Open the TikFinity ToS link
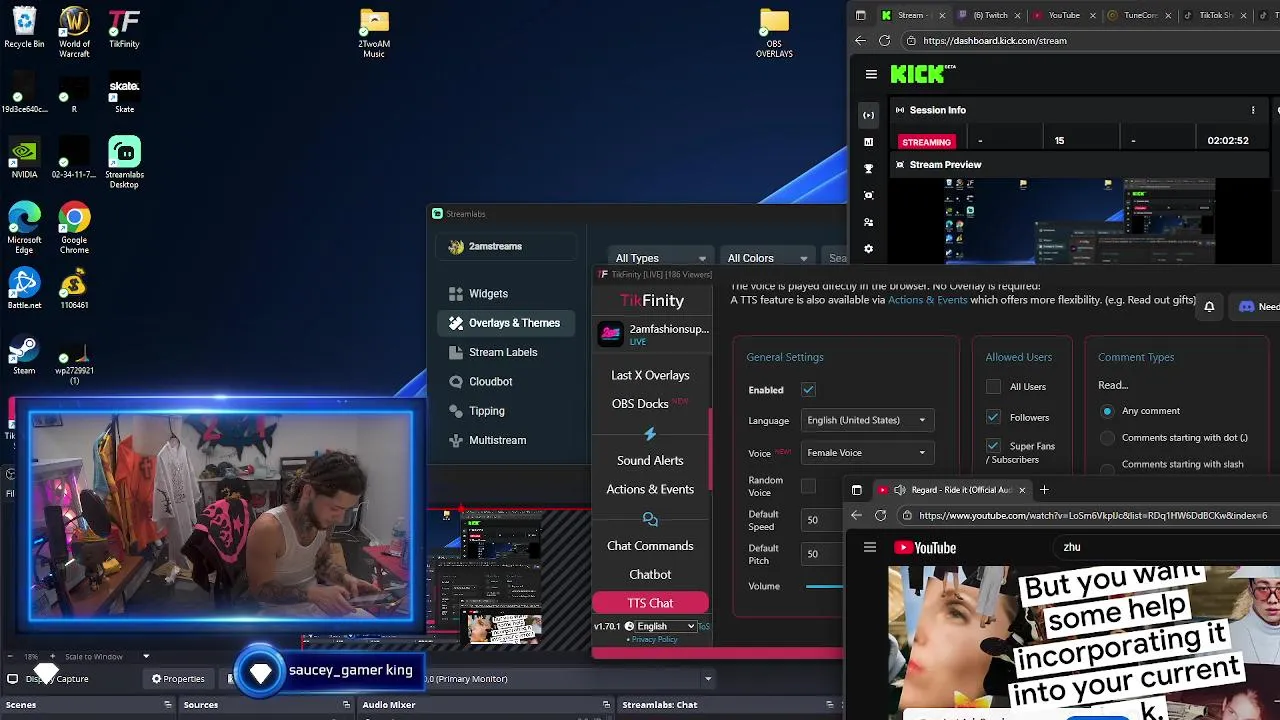 pyautogui.click(x=704, y=626)
